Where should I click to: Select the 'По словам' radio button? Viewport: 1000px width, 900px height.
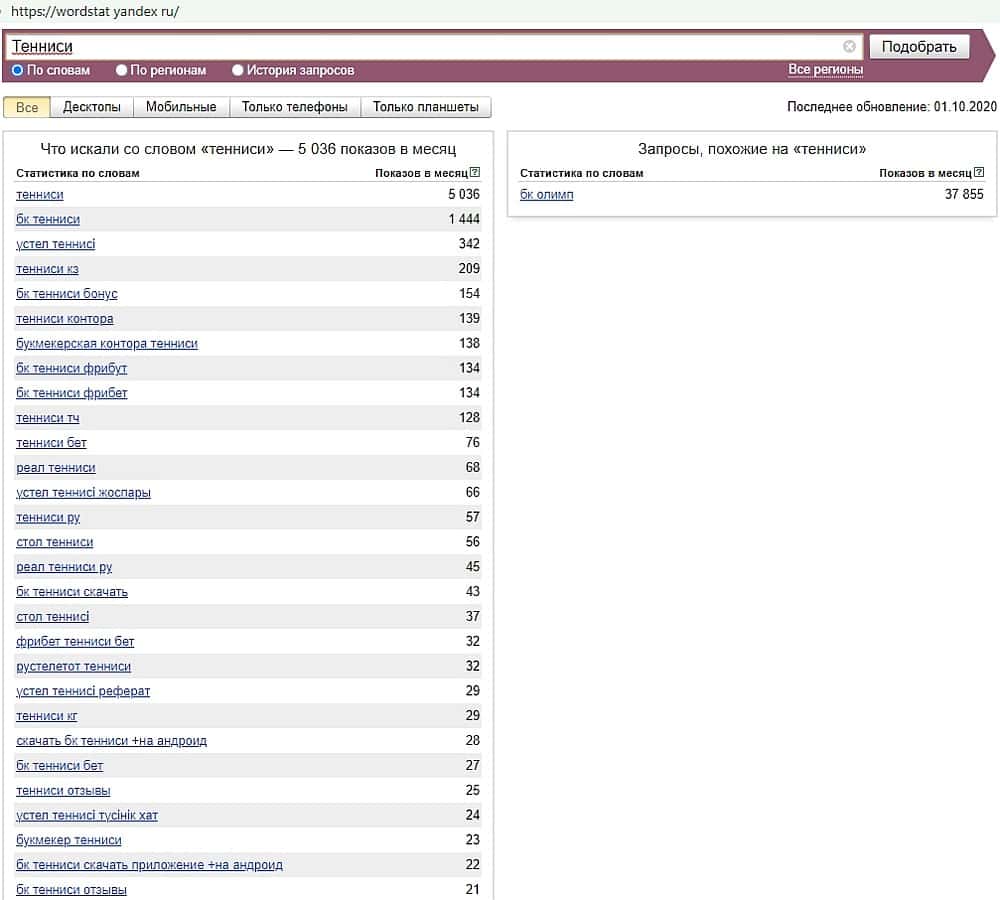click(x=17, y=71)
